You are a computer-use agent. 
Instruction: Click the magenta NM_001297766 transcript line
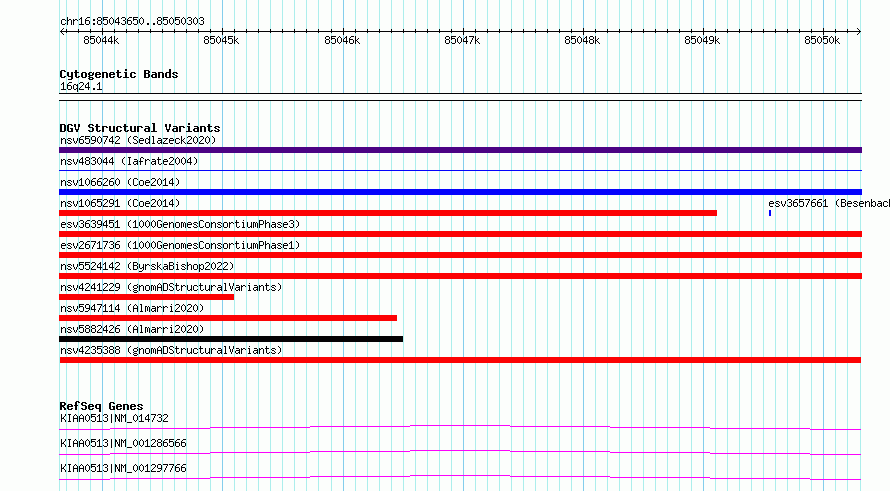[460, 477]
